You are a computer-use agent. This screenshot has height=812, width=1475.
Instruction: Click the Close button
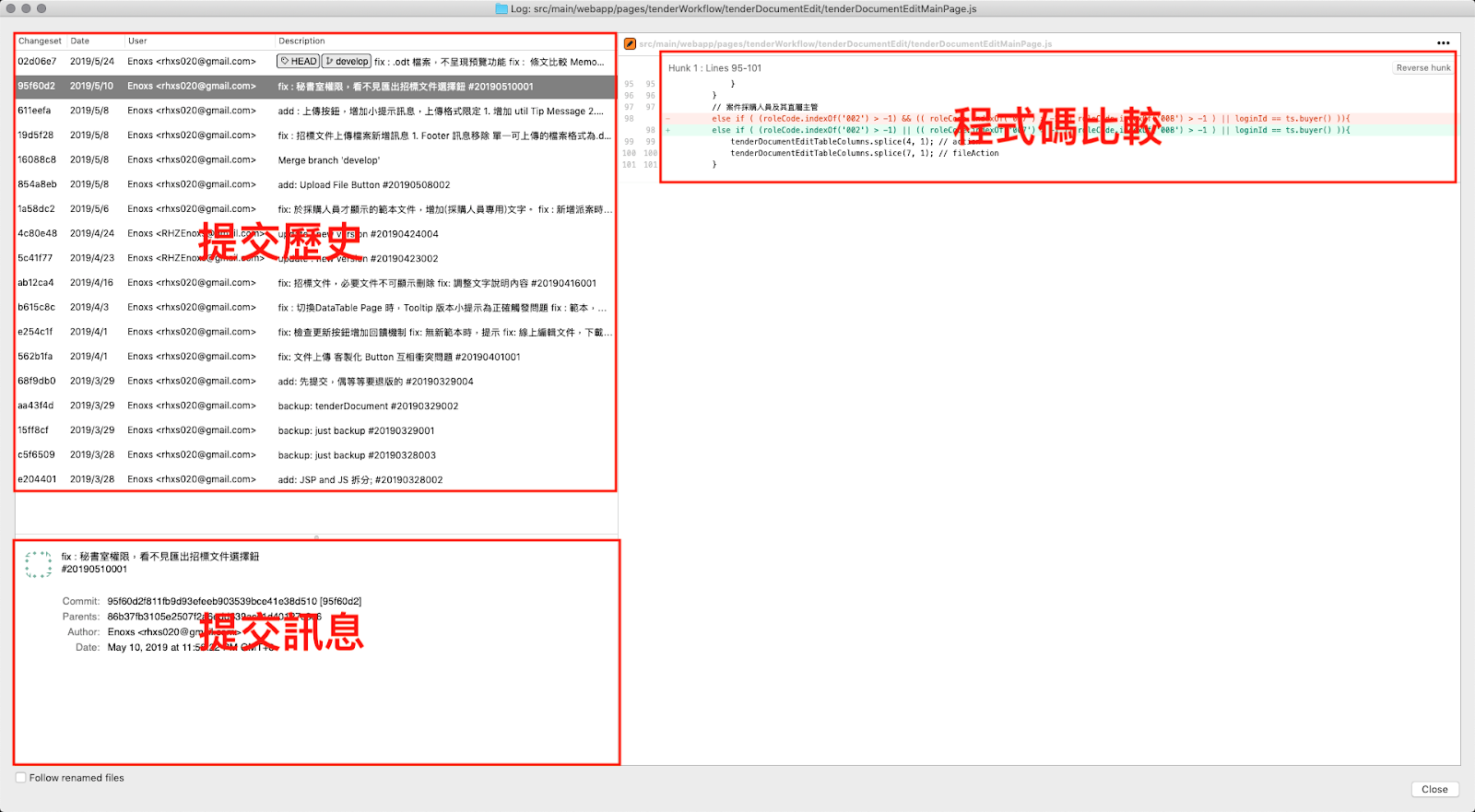[x=1434, y=789]
